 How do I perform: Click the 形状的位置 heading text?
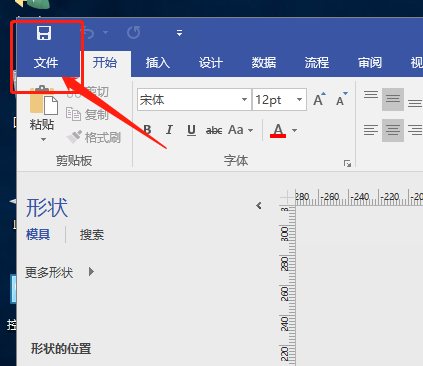[61, 349]
